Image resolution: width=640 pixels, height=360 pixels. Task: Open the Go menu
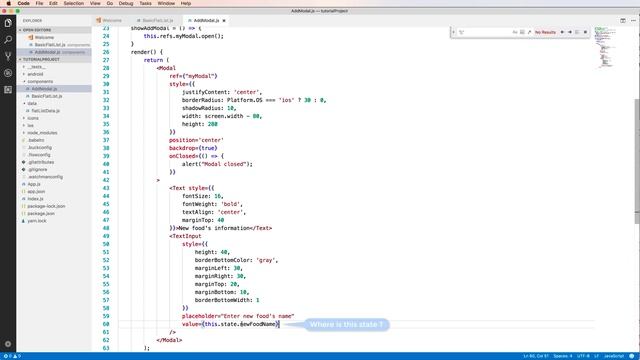coord(110,3)
